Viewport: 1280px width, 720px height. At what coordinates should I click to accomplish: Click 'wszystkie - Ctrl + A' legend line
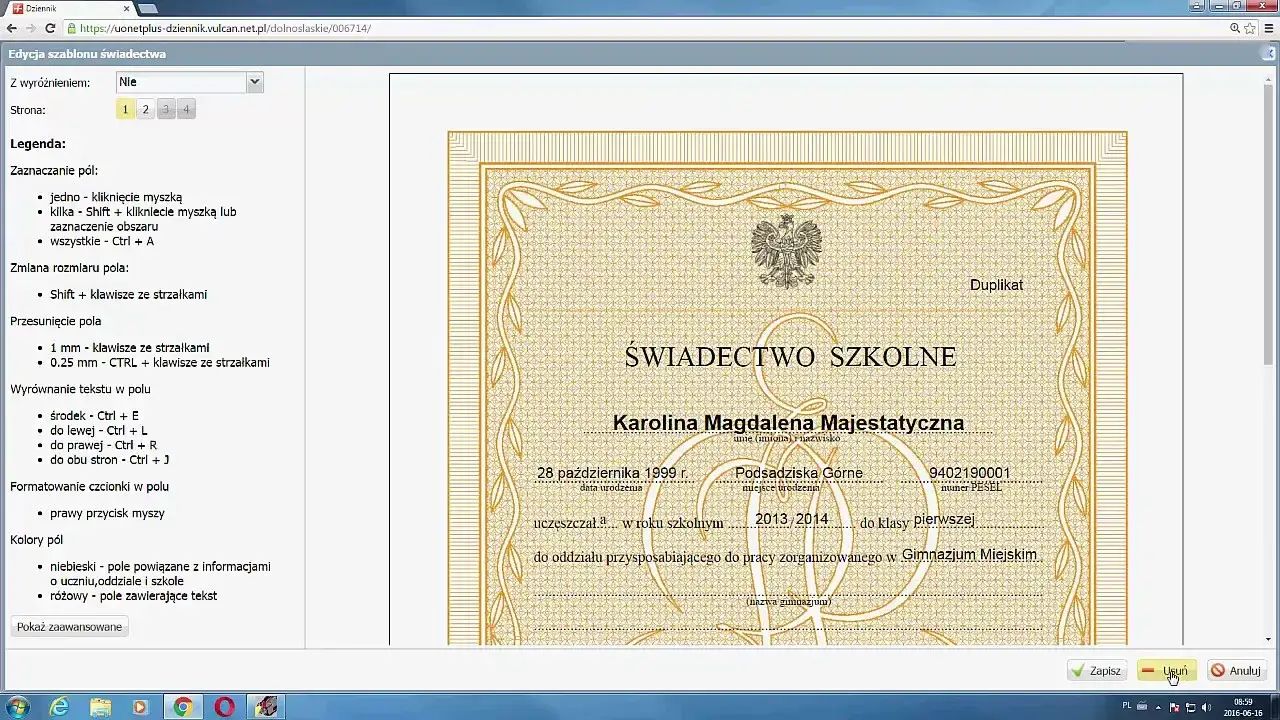tap(102, 241)
